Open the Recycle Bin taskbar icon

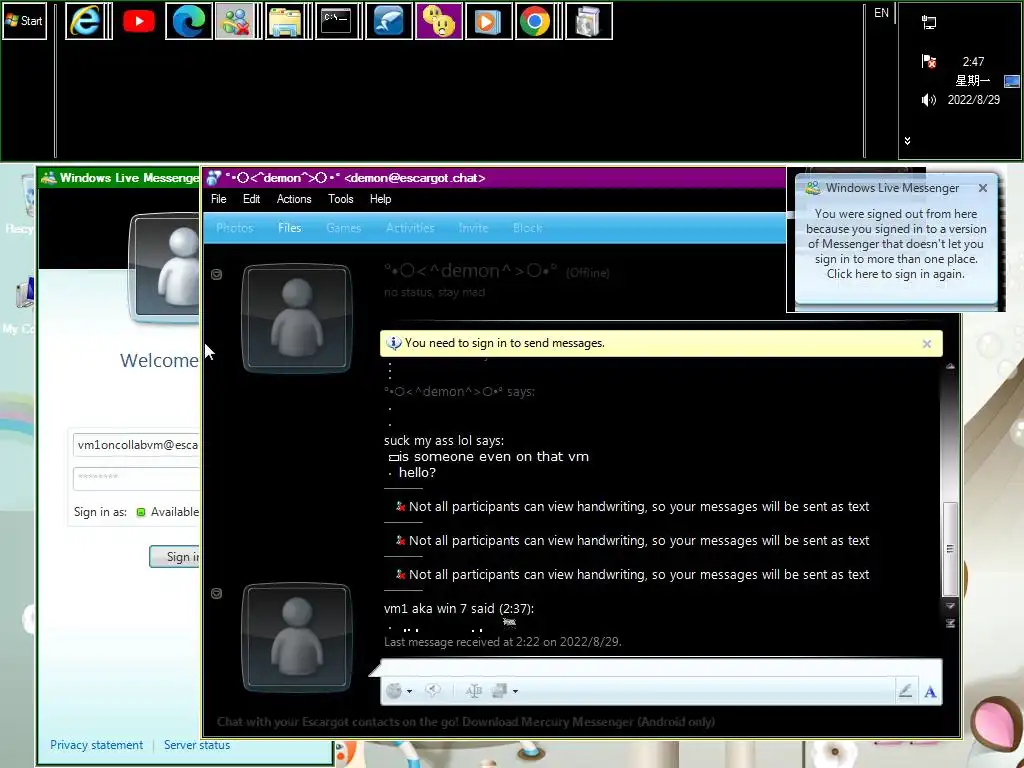588,21
